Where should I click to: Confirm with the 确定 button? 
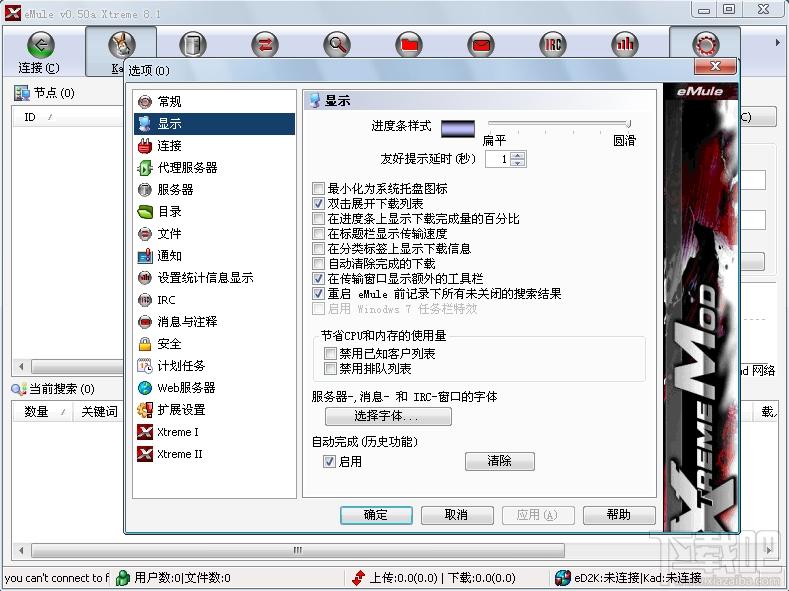376,515
